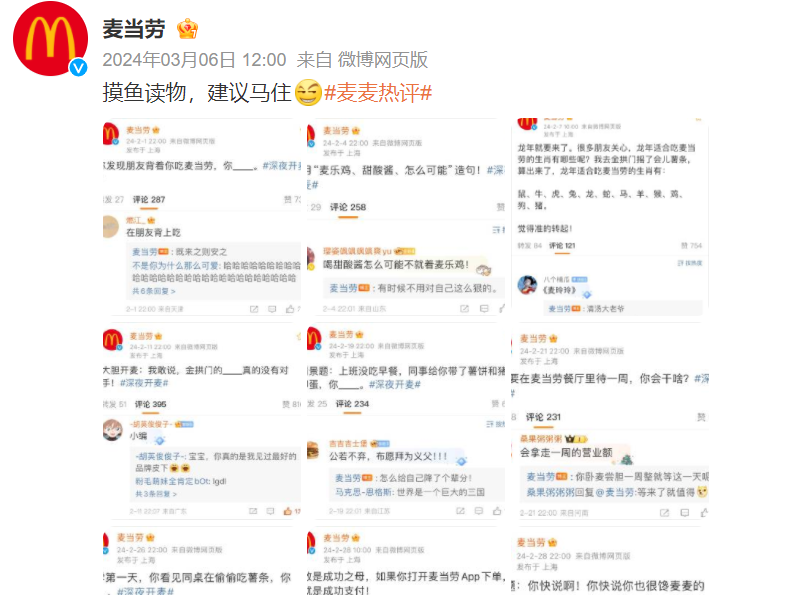Click the thumbs-up icon in 评论 395 thumbnail
Image resolution: width=786 pixels, height=595 pixels.
tap(288, 511)
